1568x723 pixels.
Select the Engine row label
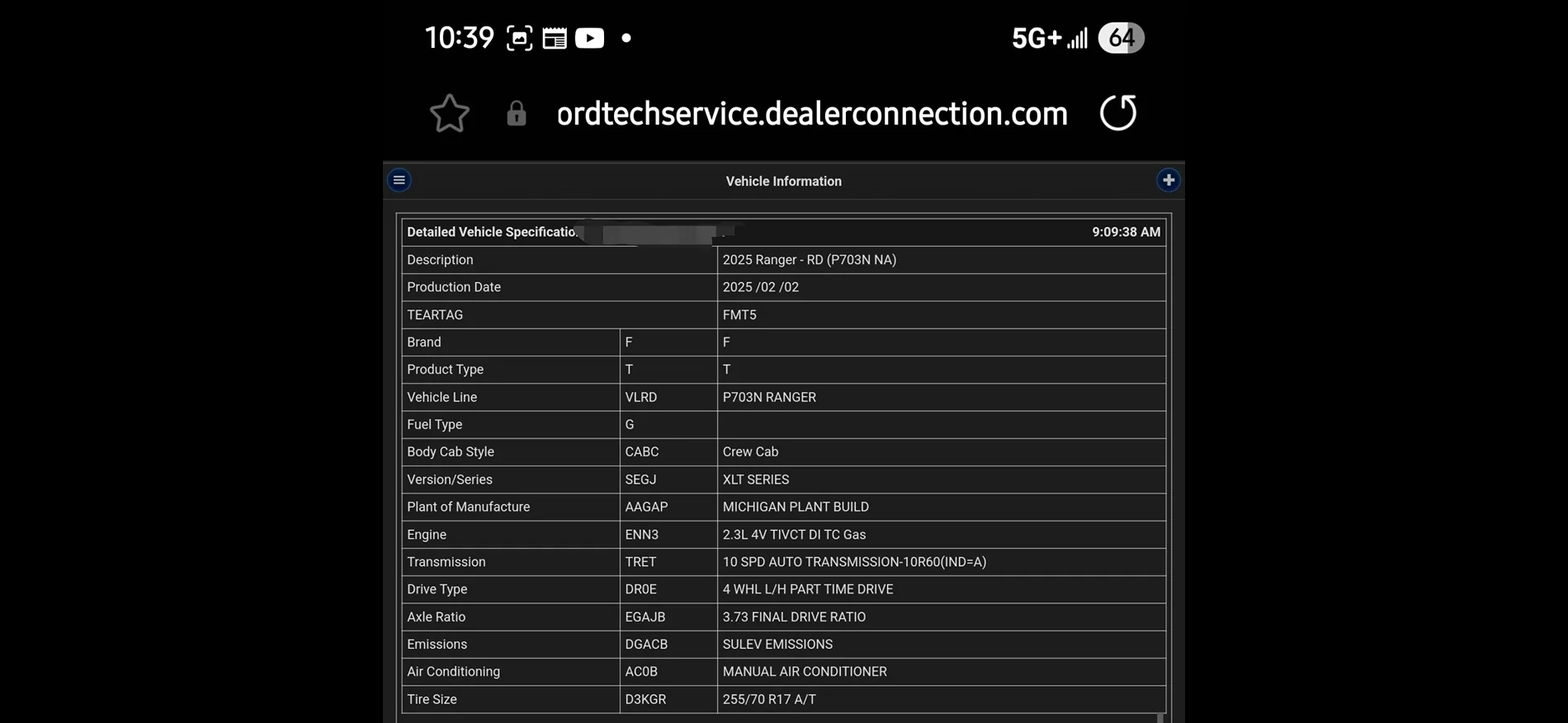click(427, 535)
